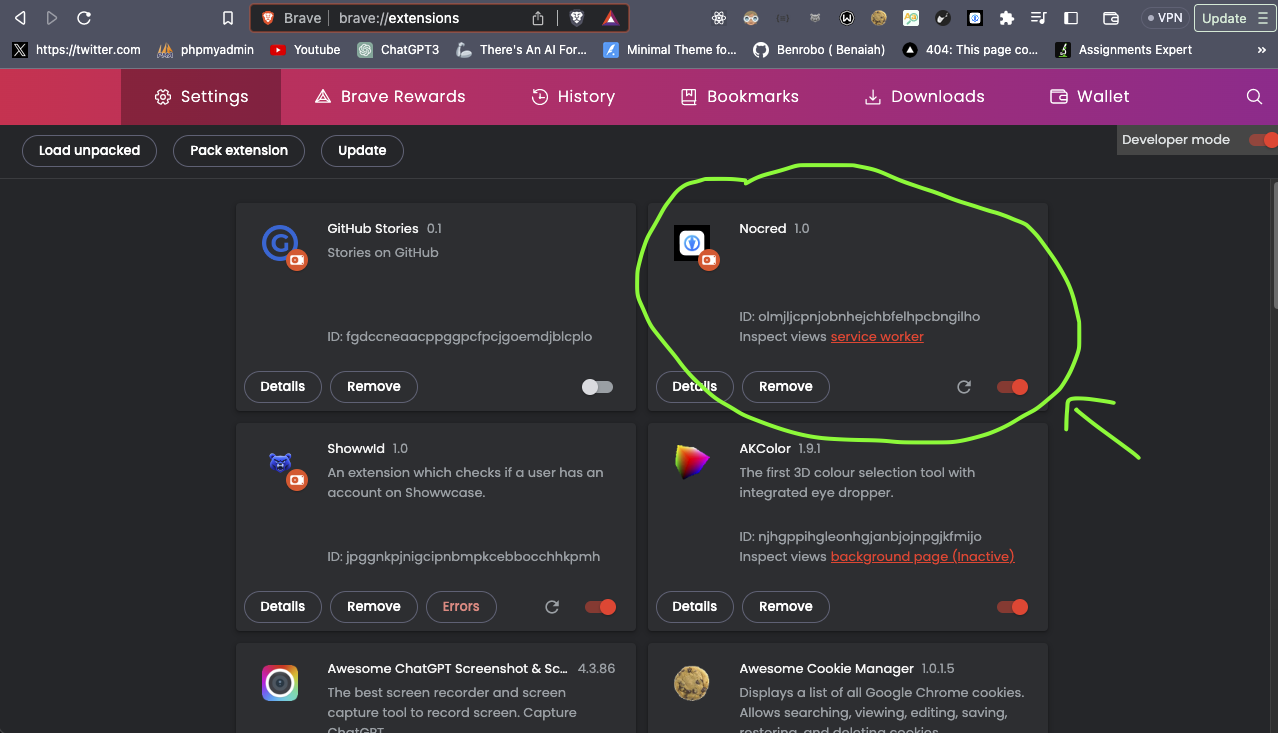The image size is (1278, 733).
Task: Open Details for AKColor
Action: [x=695, y=607]
